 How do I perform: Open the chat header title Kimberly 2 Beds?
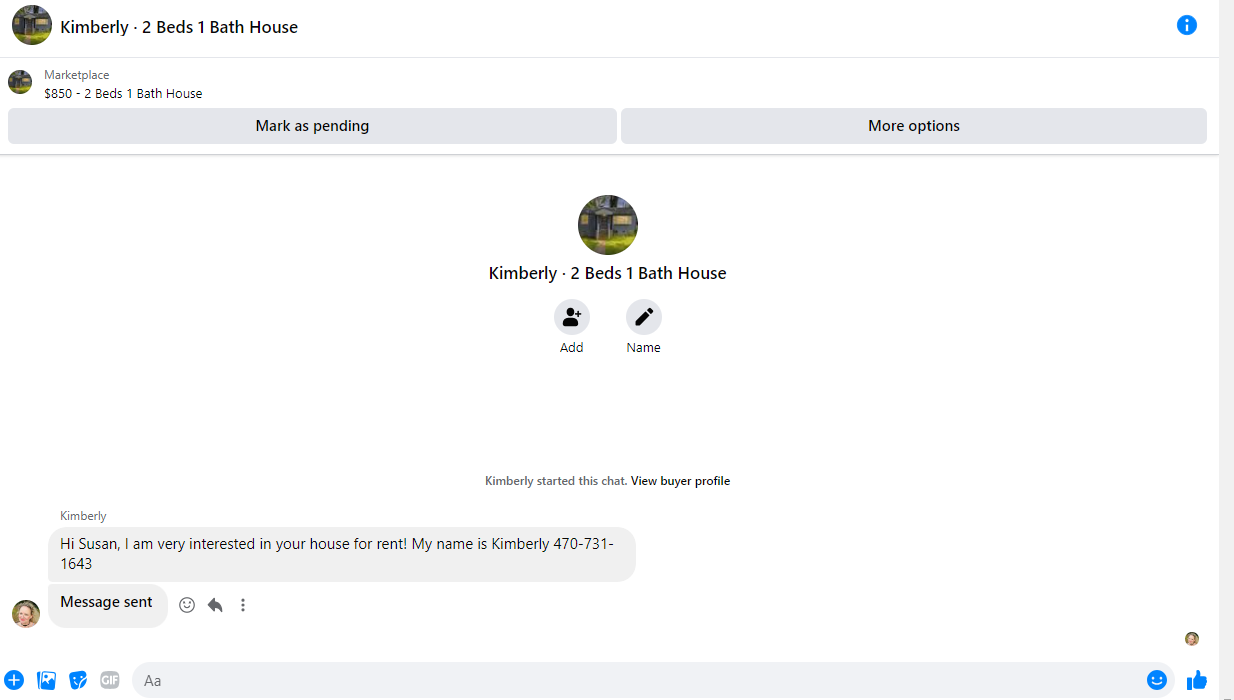179,27
